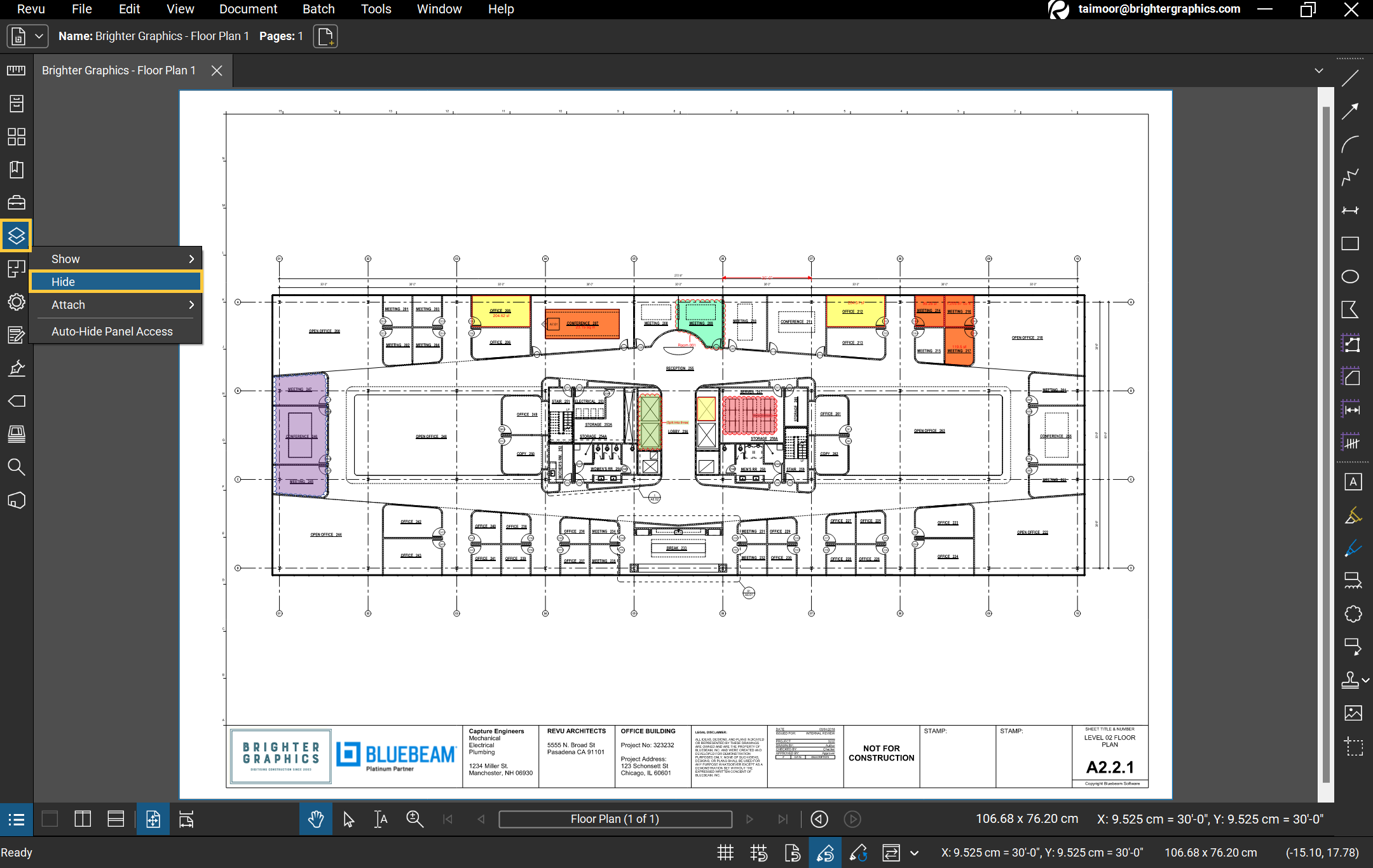Open the Tool Chest panel
Viewport: 1373px width, 868px height.
point(17,203)
